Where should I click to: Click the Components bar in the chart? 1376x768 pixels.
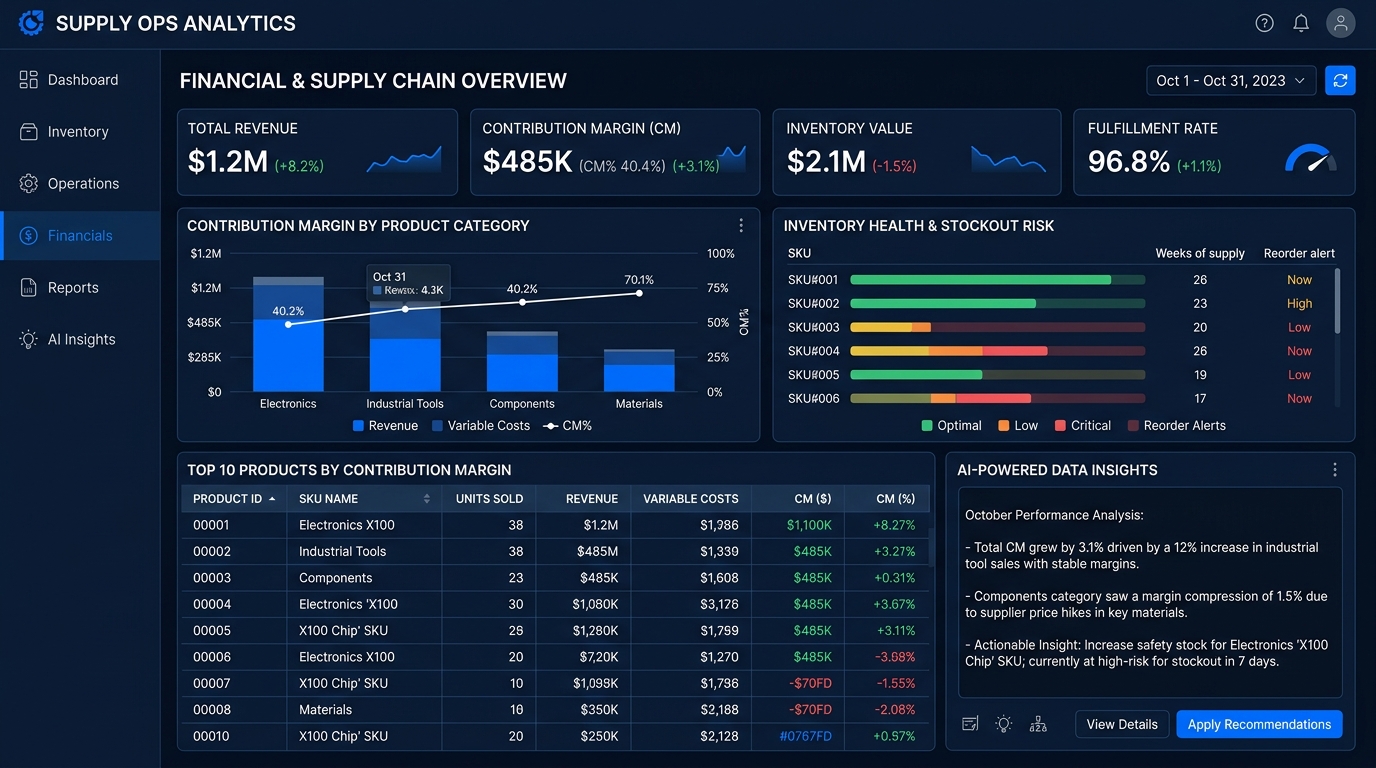522,361
